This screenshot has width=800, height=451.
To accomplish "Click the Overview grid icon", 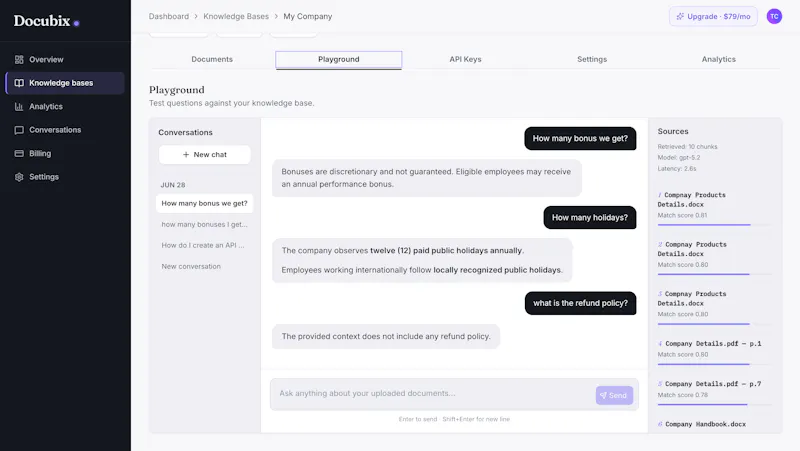I will click(19, 60).
